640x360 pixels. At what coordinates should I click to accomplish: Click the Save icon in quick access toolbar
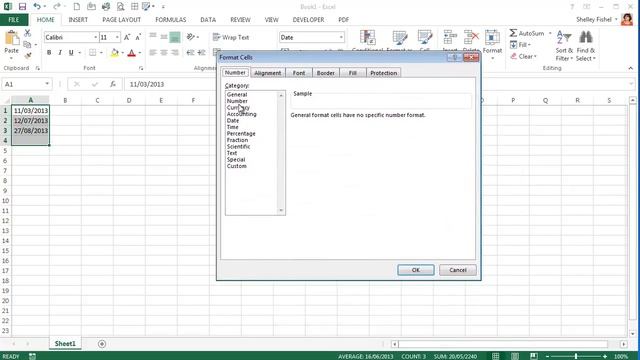coord(22,7)
